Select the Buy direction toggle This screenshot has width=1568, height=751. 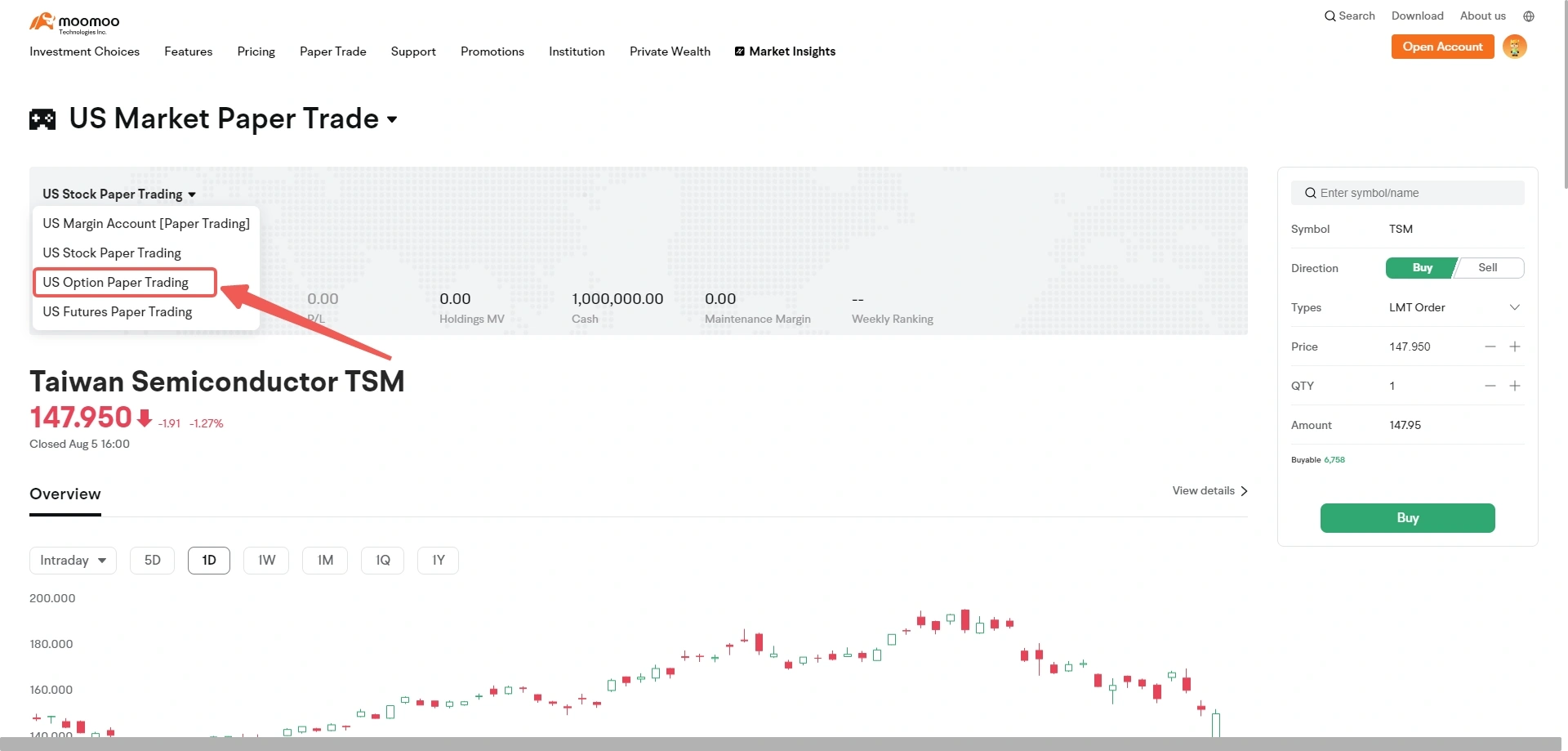[x=1421, y=268]
